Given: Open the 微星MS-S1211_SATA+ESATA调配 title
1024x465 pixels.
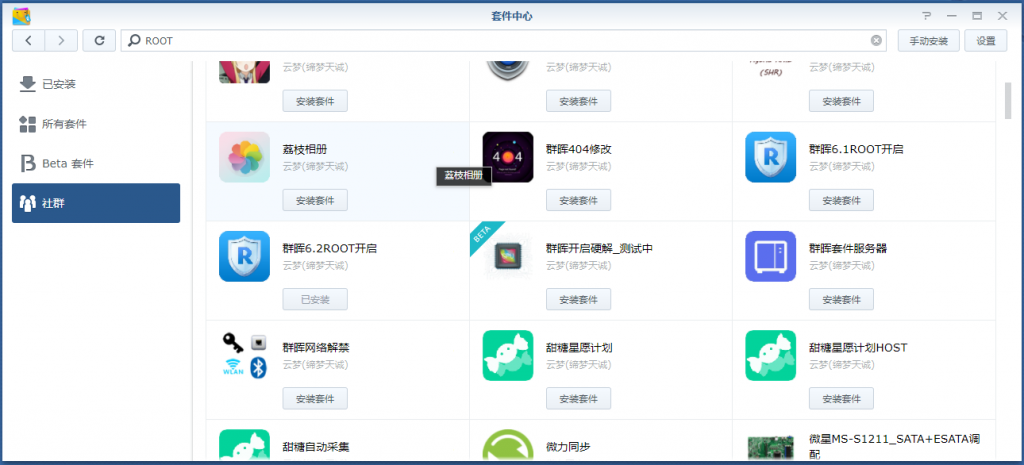Looking at the screenshot, I should point(895,445).
